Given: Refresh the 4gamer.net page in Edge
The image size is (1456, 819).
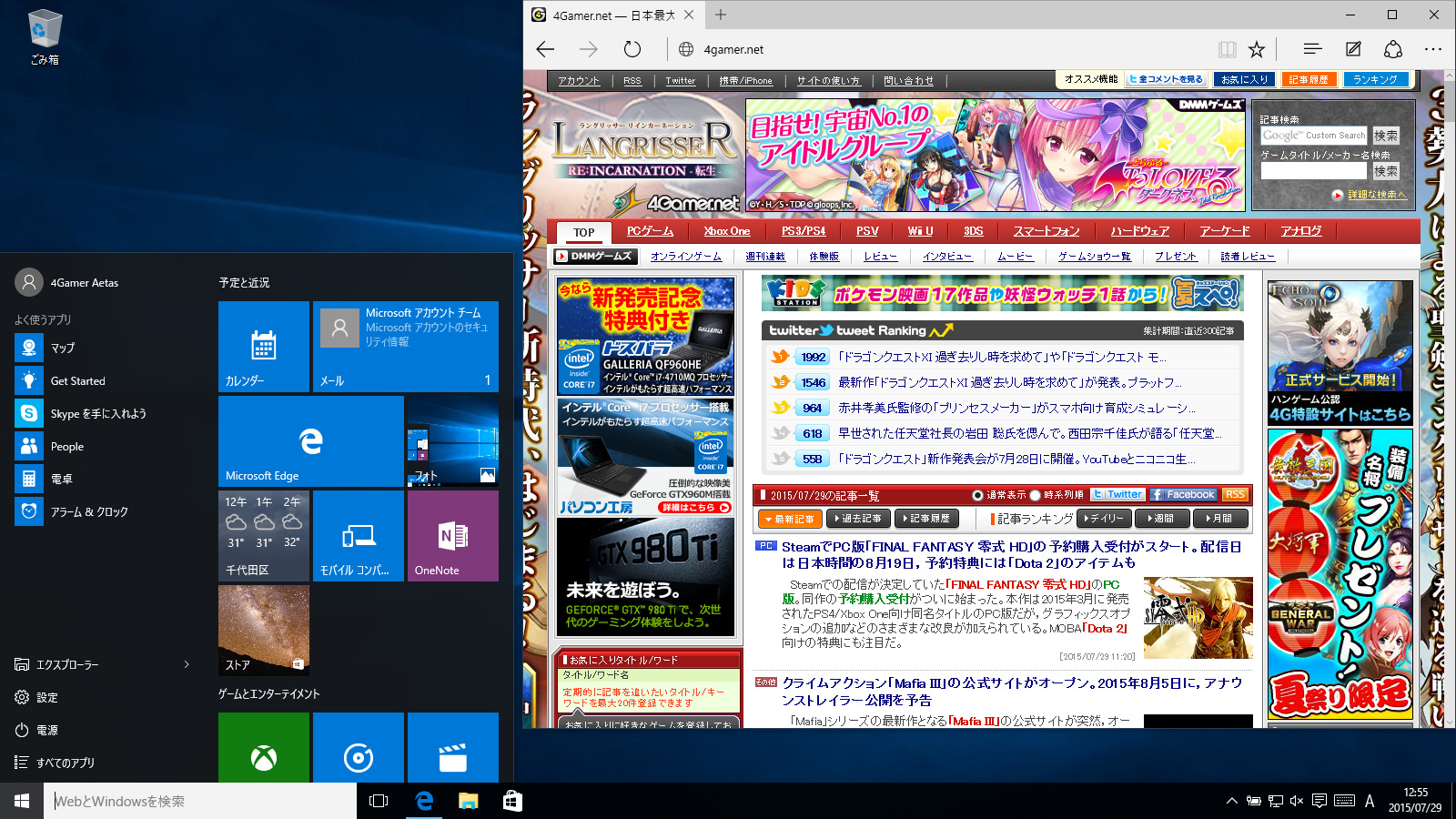Looking at the screenshot, I should click(632, 49).
